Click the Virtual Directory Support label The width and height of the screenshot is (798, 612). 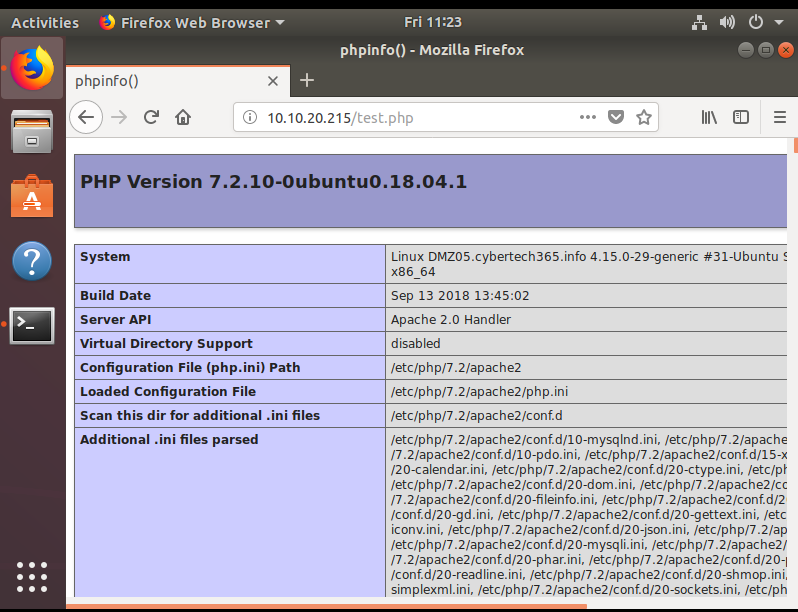click(166, 343)
